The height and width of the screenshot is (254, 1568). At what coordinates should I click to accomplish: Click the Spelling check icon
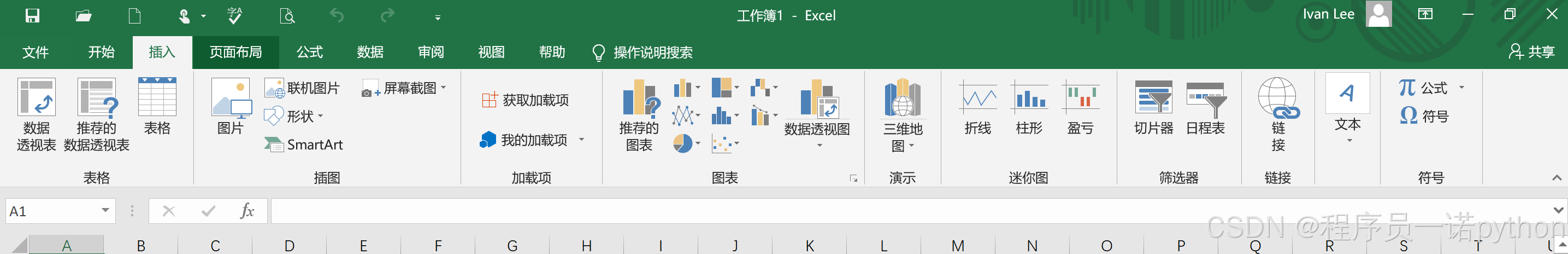tap(235, 15)
